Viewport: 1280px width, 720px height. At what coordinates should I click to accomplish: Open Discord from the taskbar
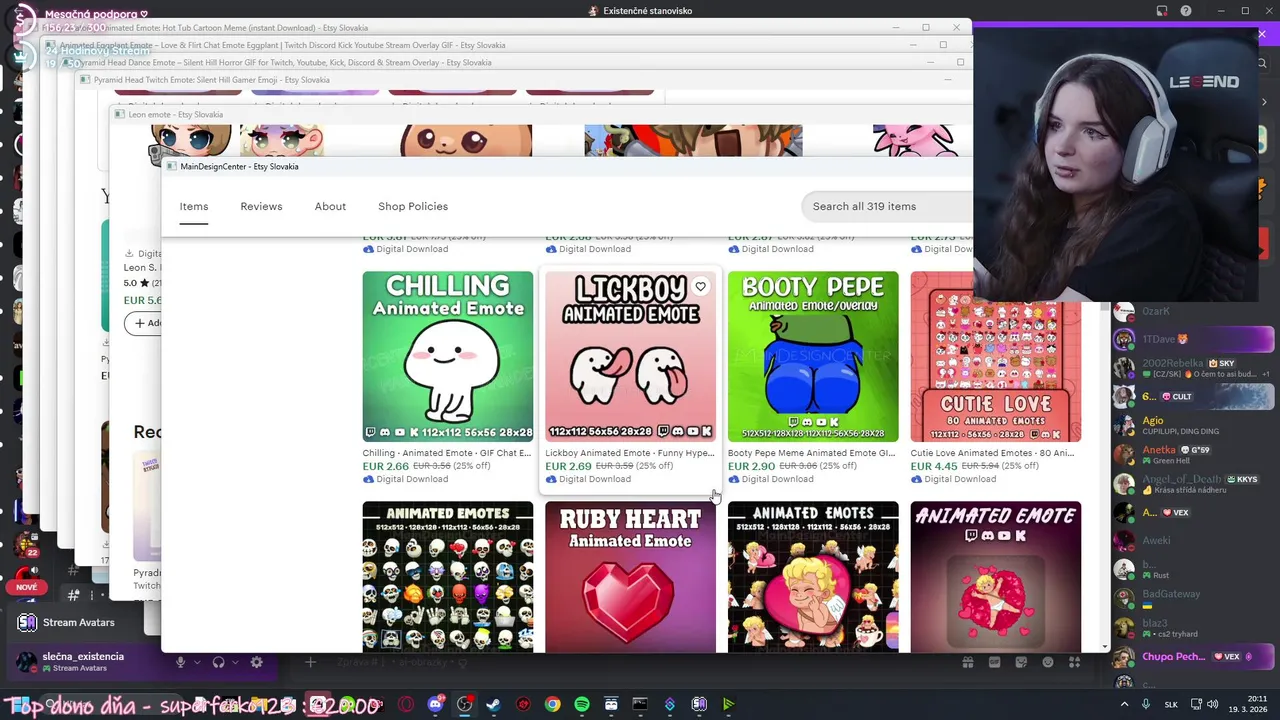tap(435, 704)
